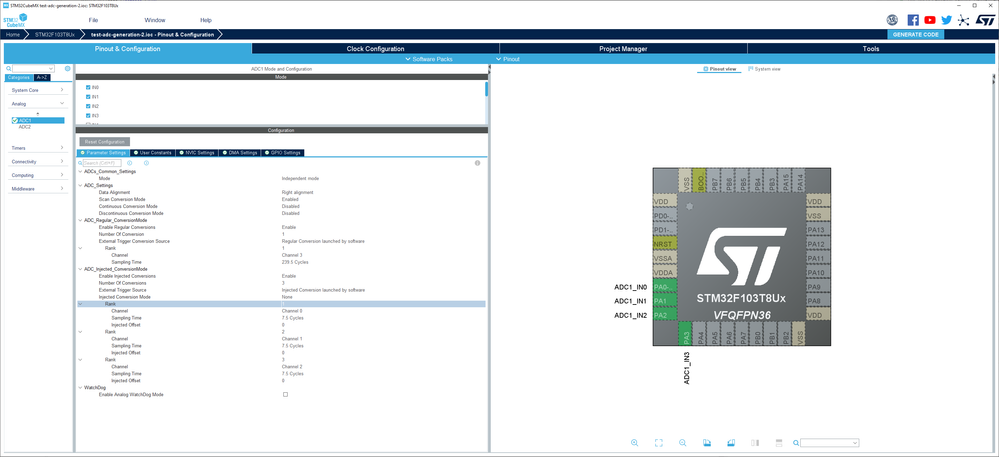Open the NVIC Settings tab

coord(197,153)
